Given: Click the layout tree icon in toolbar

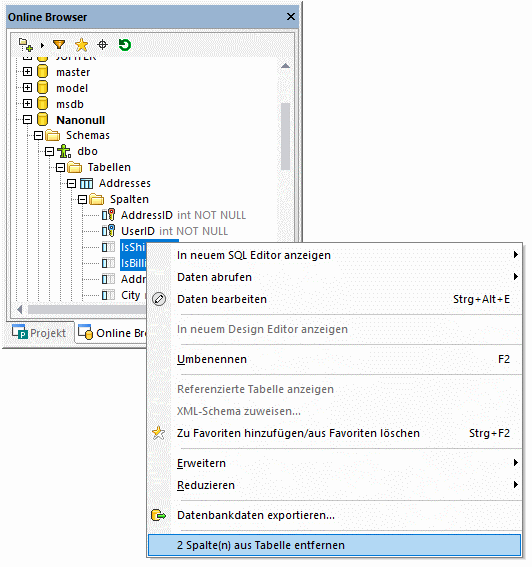Looking at the screenshot, I should click(x=26, y=45).
